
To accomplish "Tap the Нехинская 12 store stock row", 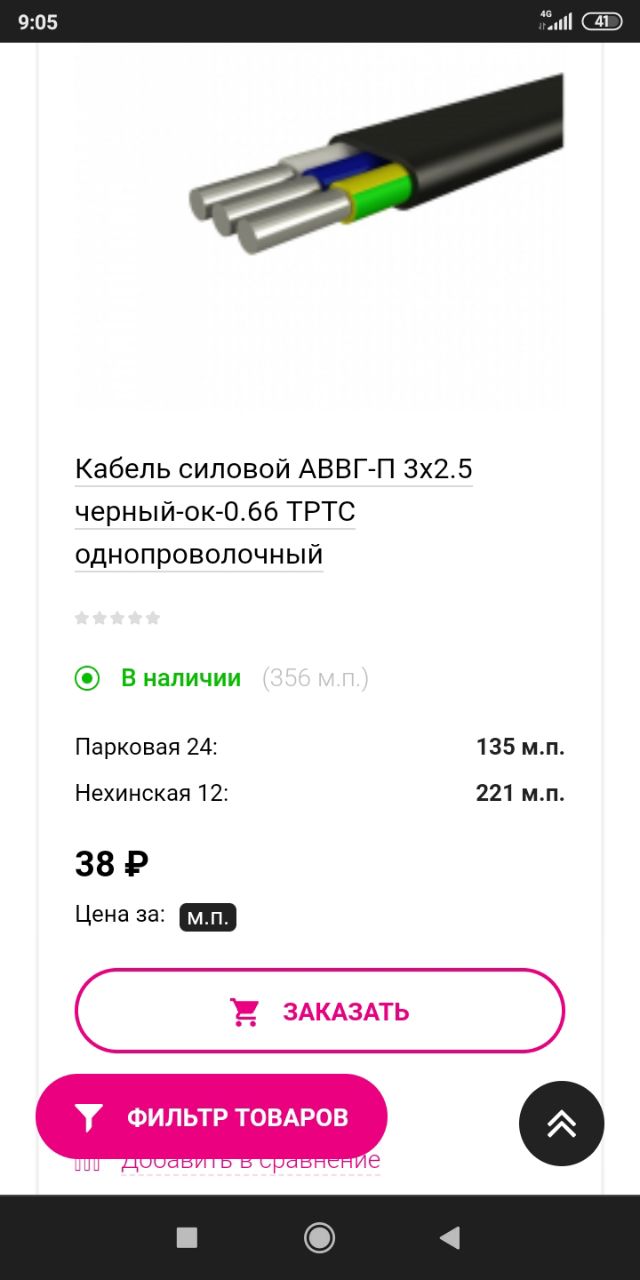I will [320, 793].
